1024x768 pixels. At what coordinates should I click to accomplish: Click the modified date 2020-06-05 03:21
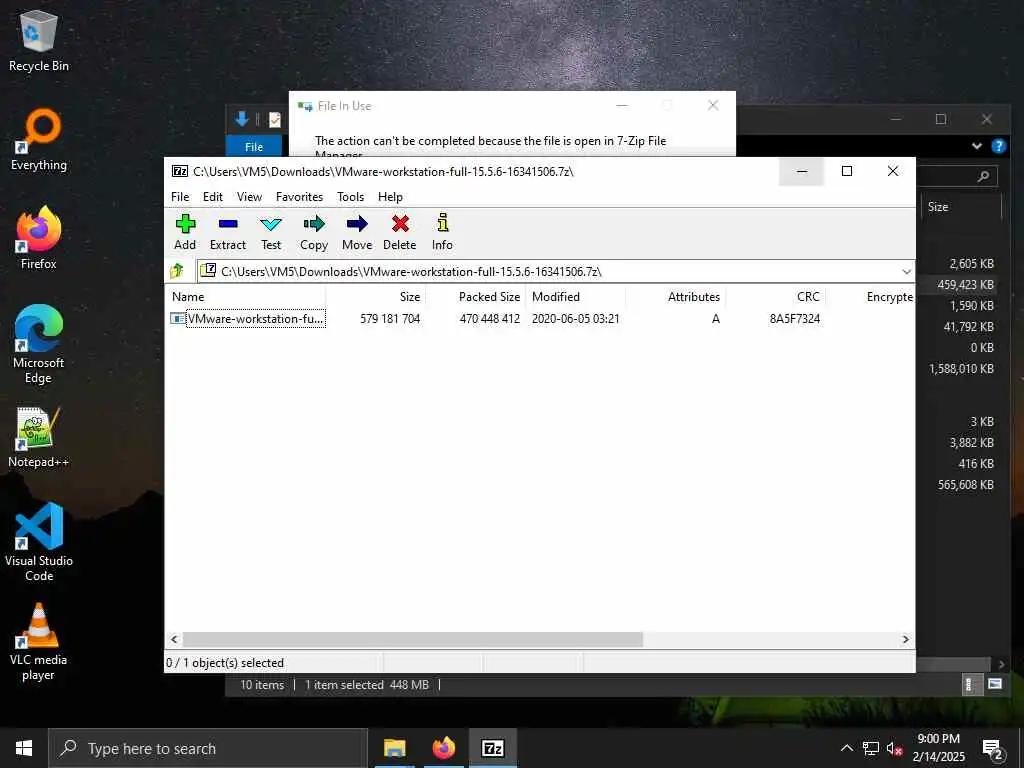pos(575,319)
